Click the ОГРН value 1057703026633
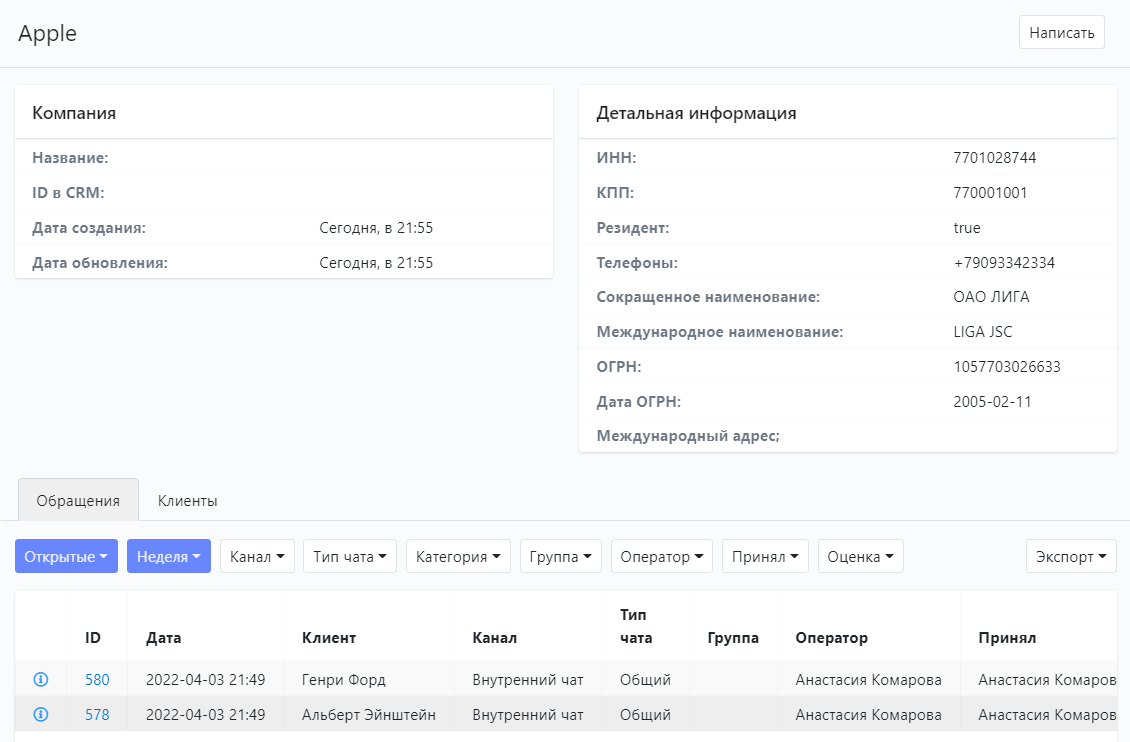The width and height of the screenshot is (1130, 742). 1007,367
